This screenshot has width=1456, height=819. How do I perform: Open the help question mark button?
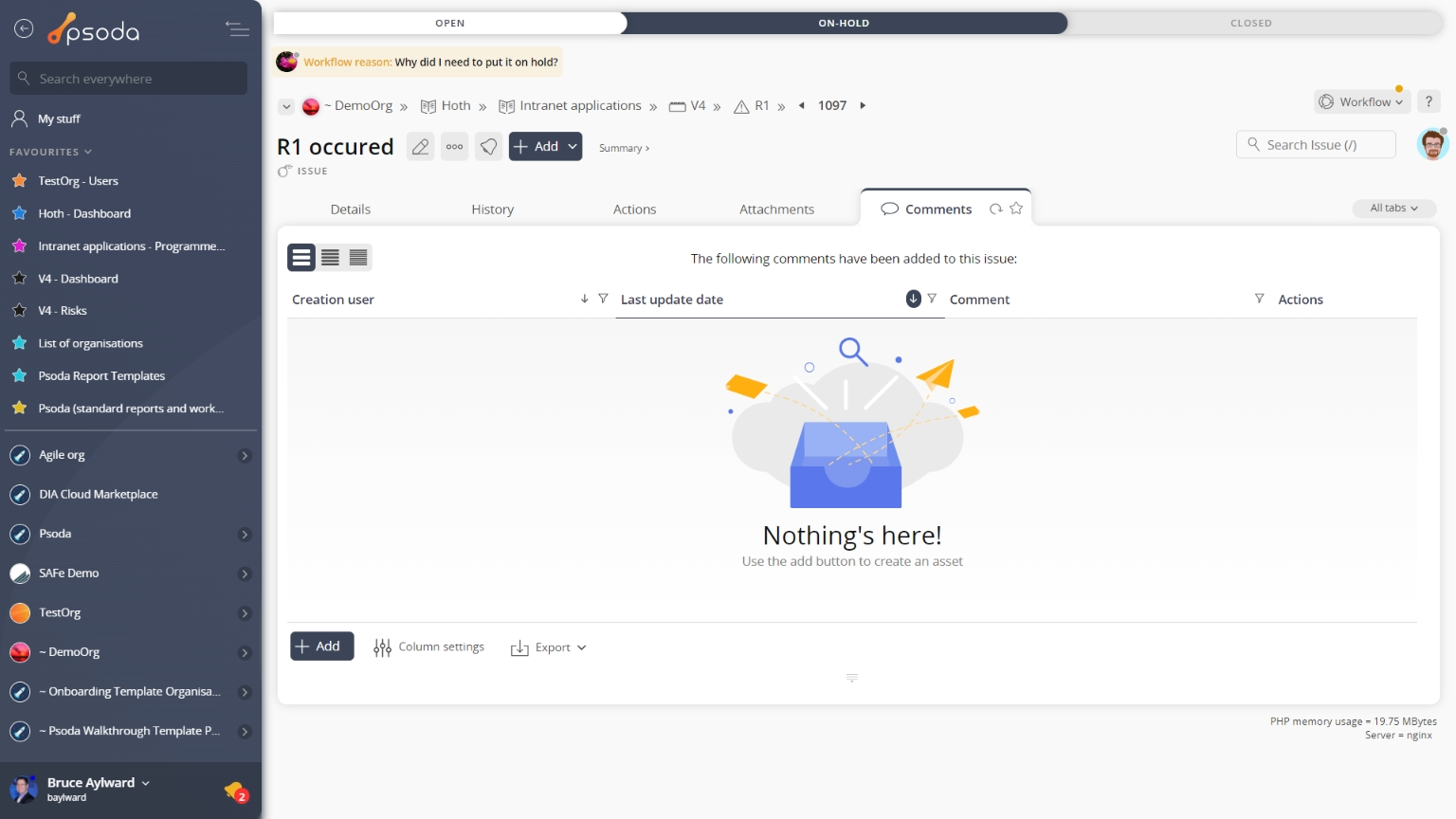tap(1429, 101)
